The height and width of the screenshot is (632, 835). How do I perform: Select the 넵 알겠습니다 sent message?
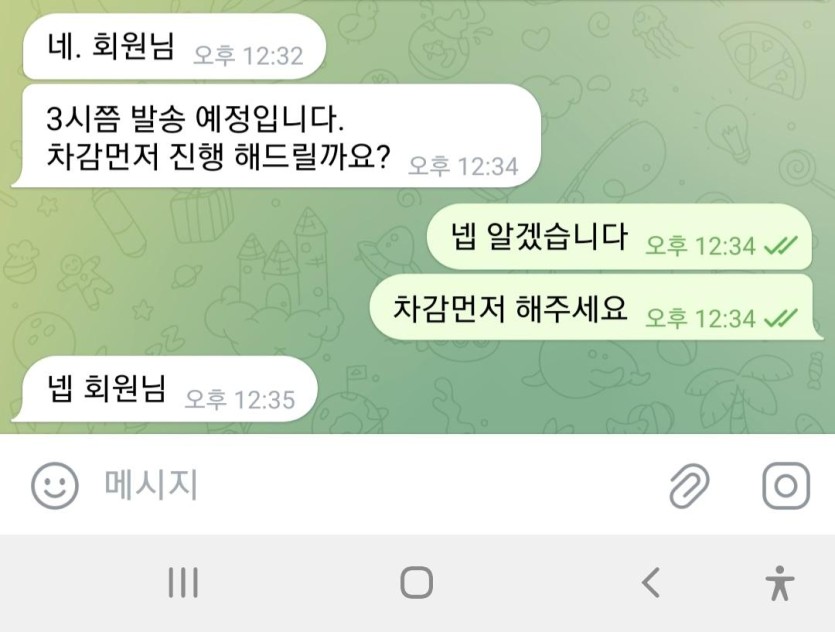pos(619,237)
